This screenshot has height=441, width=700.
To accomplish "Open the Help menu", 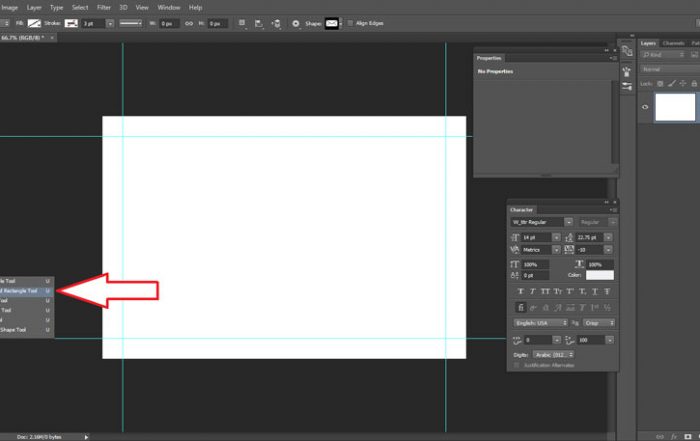I will coord(195,8).
